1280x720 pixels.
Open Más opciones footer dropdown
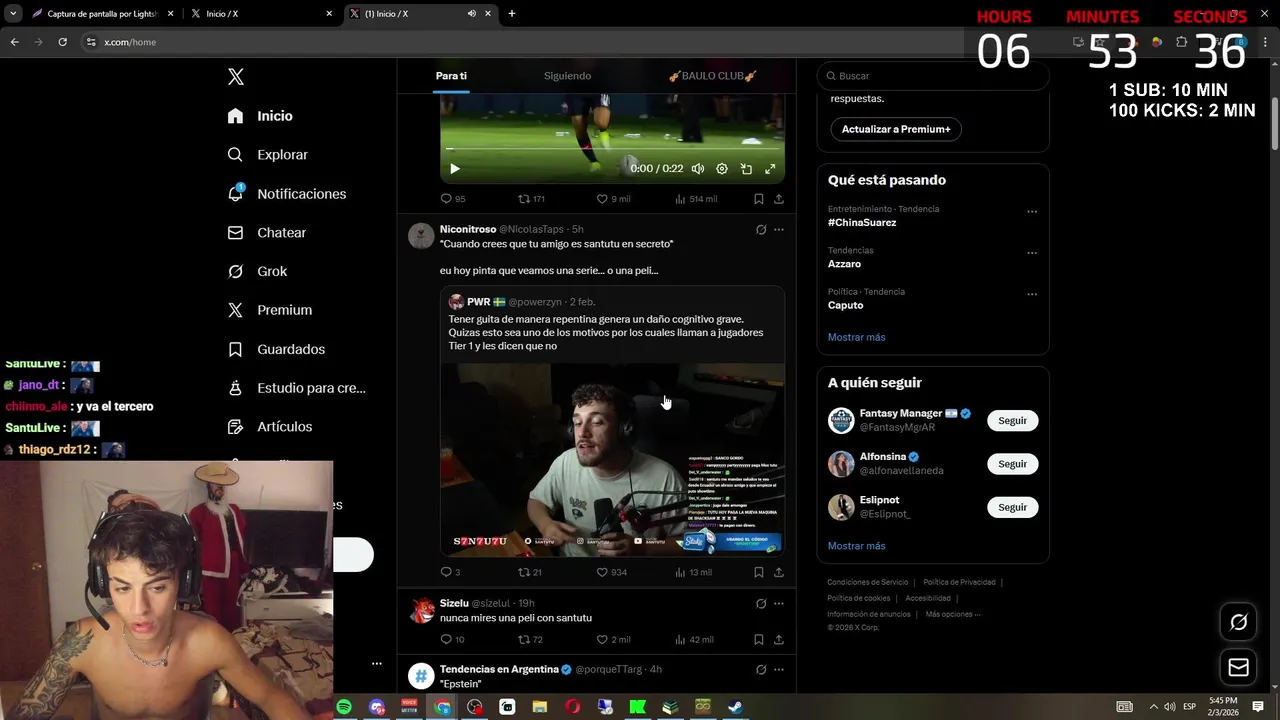[x=953, y=614]
